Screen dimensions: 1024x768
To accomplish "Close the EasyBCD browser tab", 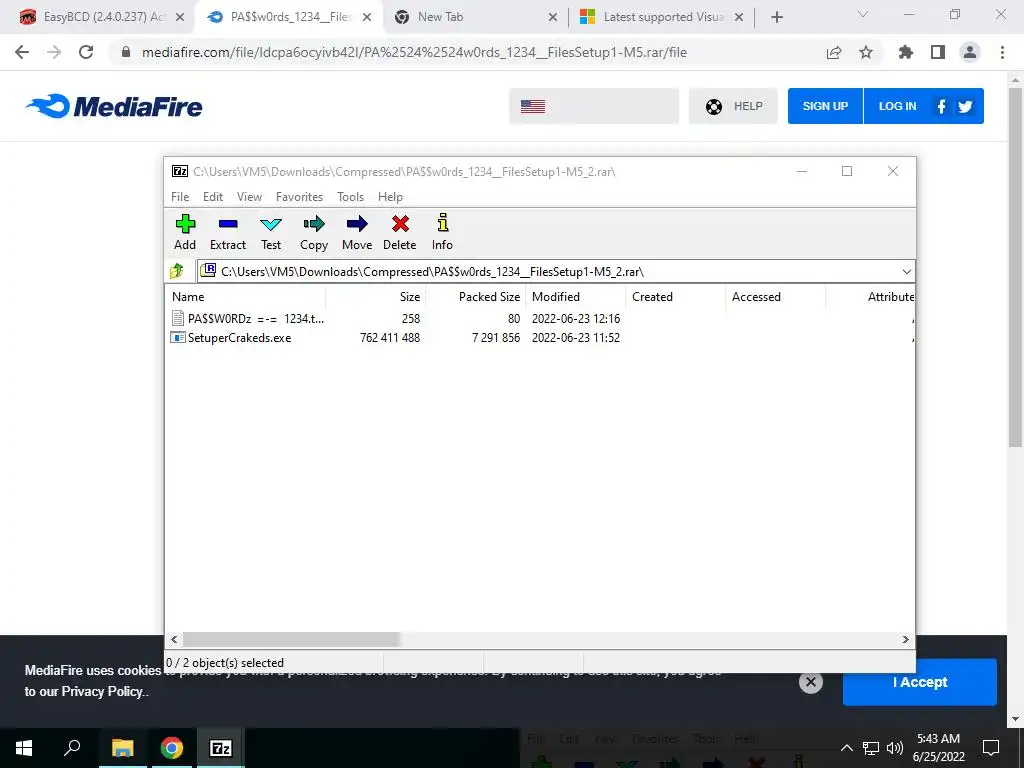I will (180, 17).
